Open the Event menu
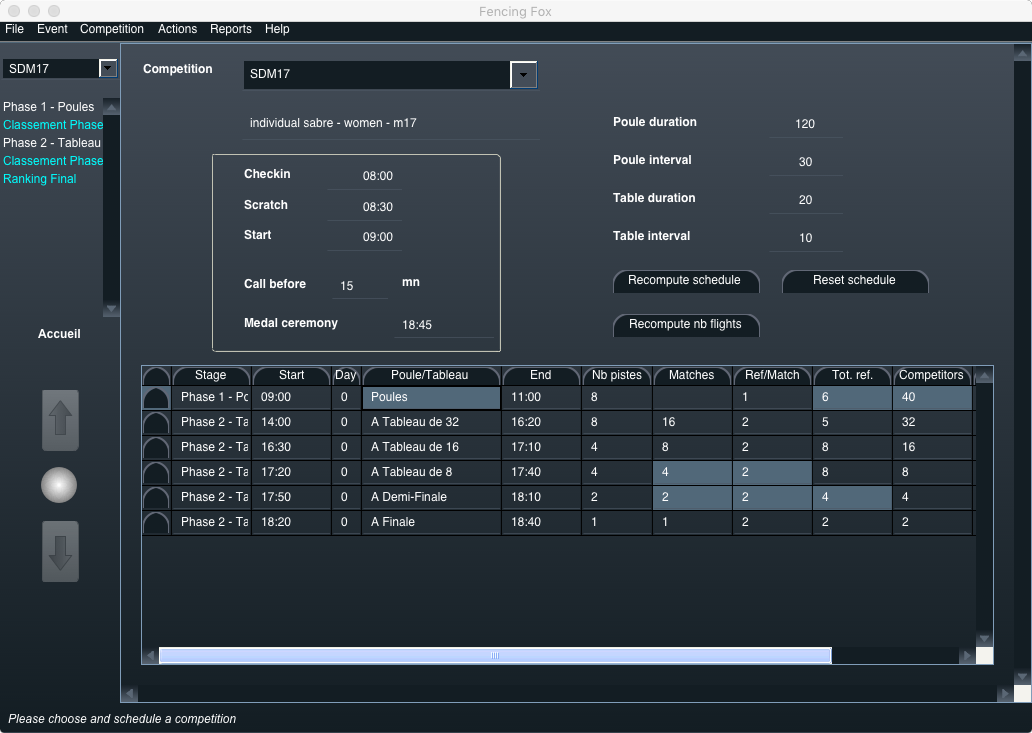The image size is (1032, 733). click(52, 29)
